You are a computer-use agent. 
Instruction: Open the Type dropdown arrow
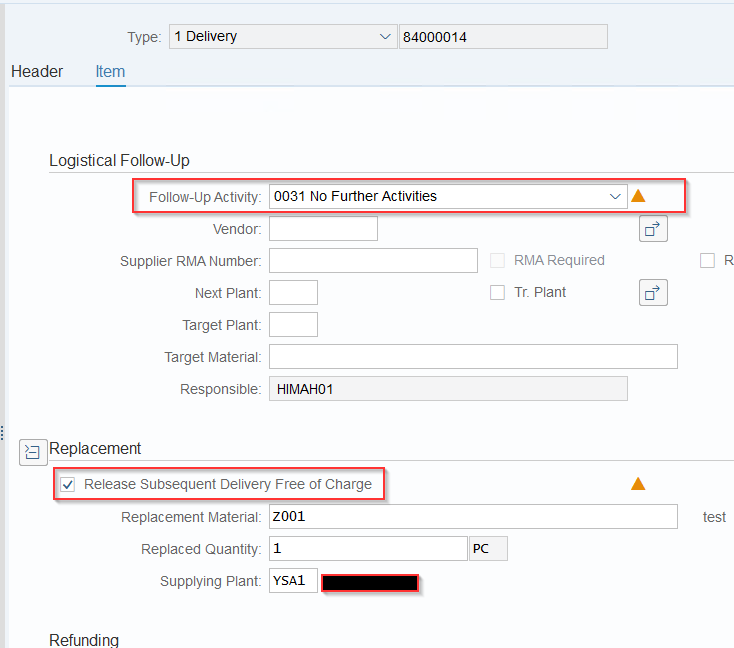tap(385, 37)
